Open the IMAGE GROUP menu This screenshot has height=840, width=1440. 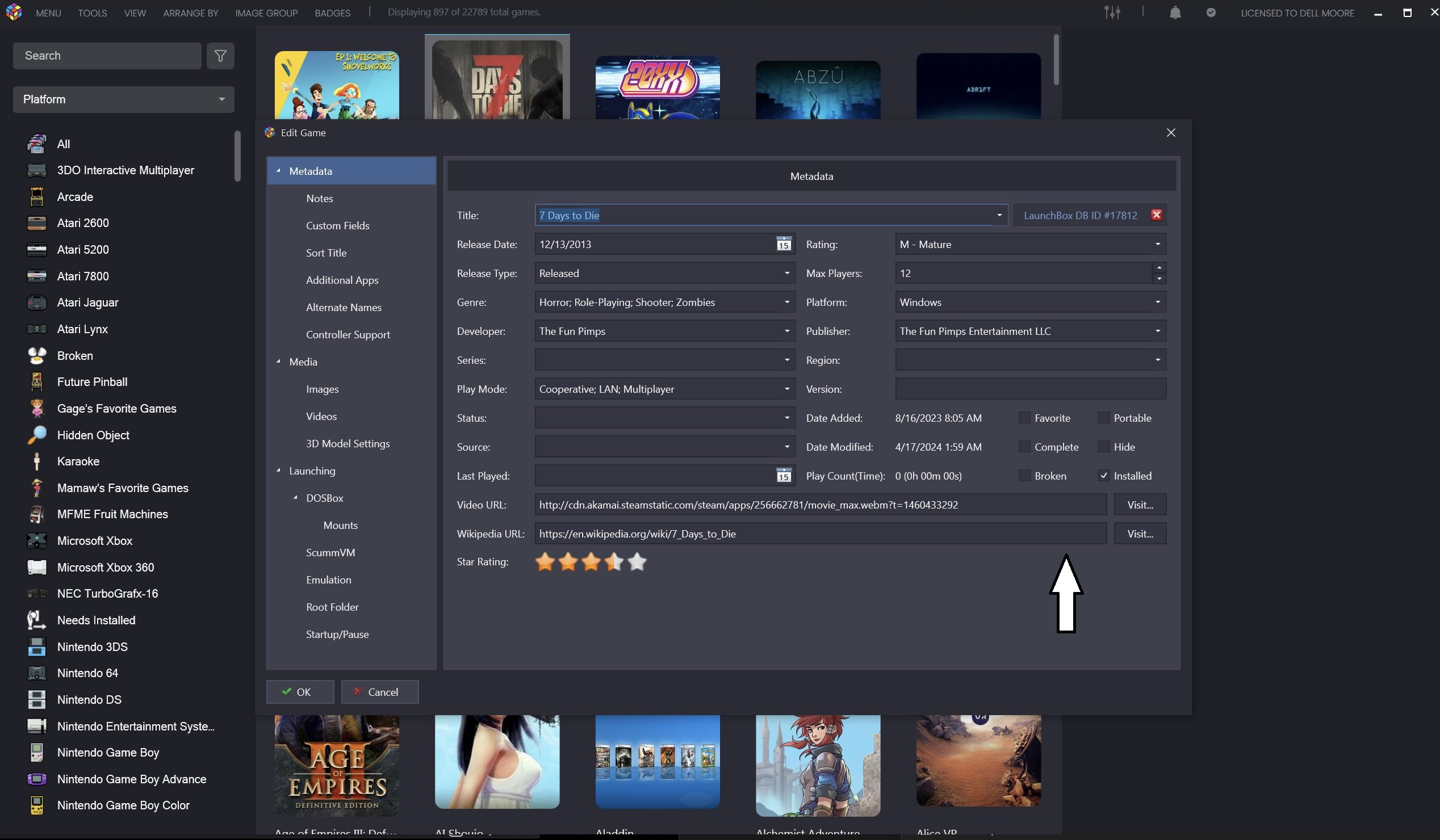(266, 12)
